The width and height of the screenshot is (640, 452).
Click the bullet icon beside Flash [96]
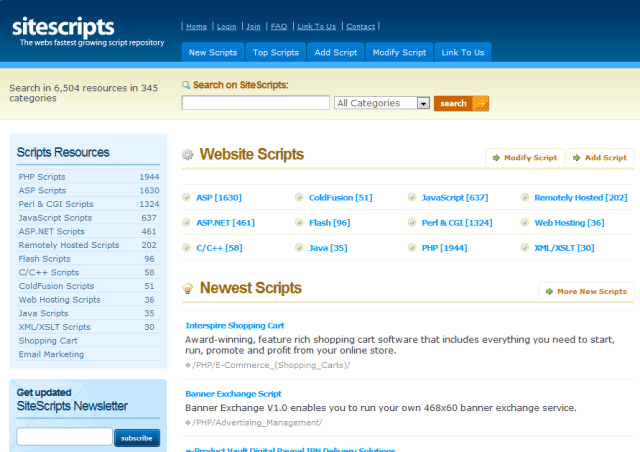[299, 223]
